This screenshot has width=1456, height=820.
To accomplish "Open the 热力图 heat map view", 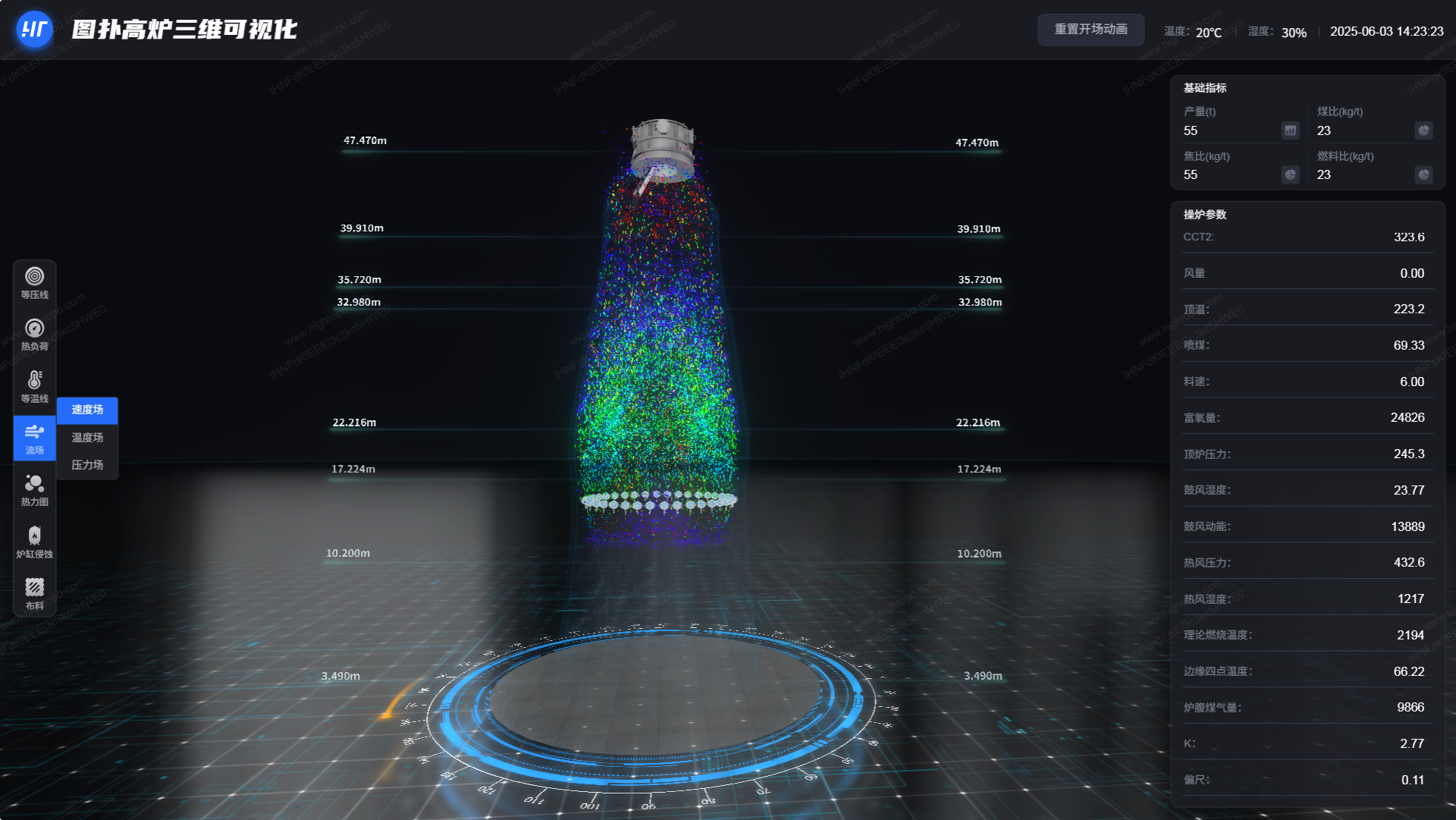I will [x=34, y=489].
